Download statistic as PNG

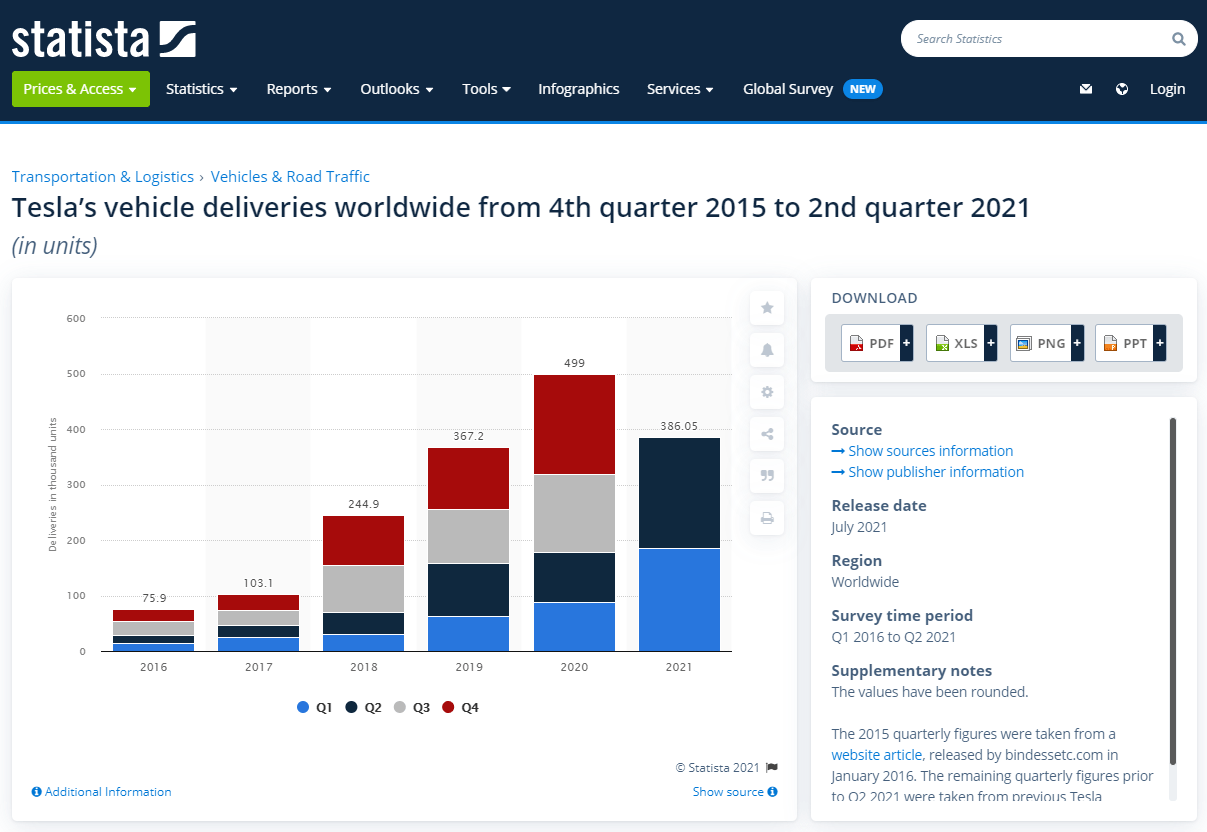point(1047,343)
